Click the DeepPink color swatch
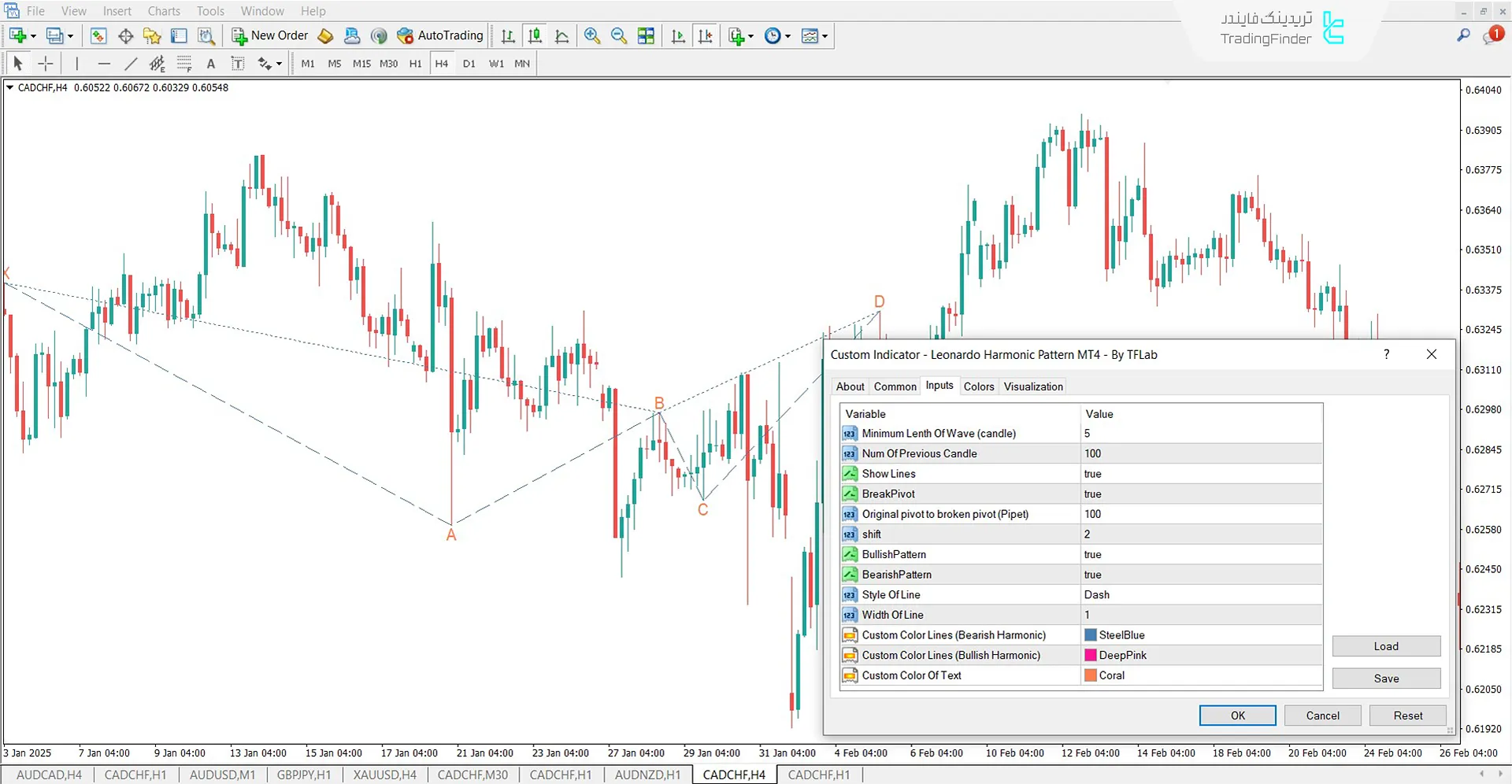The image size is (1512, 784). pyautogui.click(x=1091, y=654)
